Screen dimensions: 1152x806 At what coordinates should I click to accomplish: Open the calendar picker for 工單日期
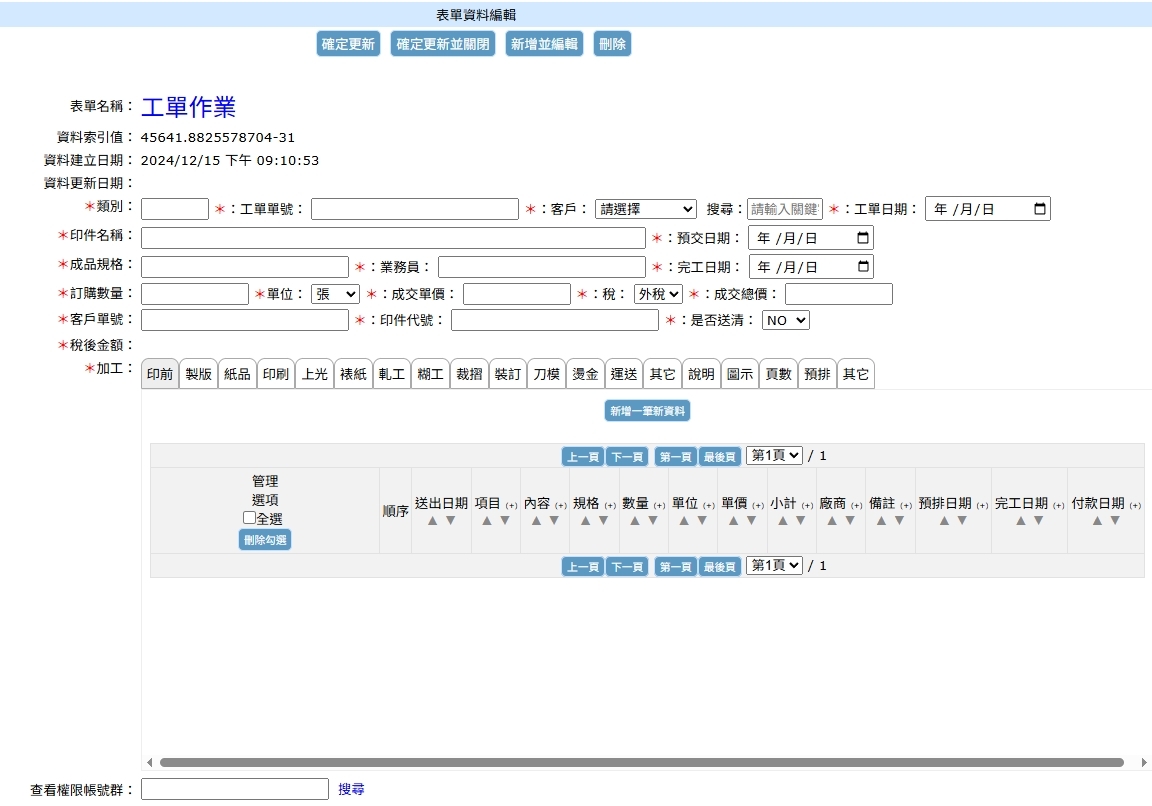[x=1040, y=209]
